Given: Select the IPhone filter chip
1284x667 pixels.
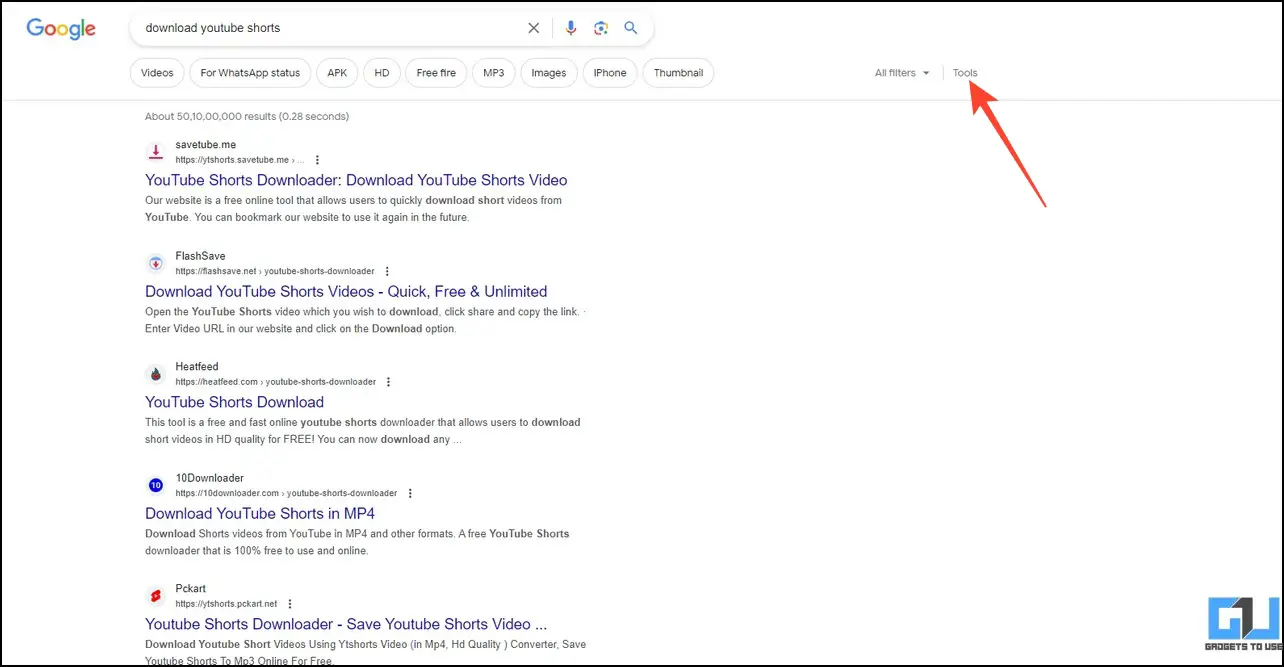Looking at the screenshot, I should [x=610, y=73].
